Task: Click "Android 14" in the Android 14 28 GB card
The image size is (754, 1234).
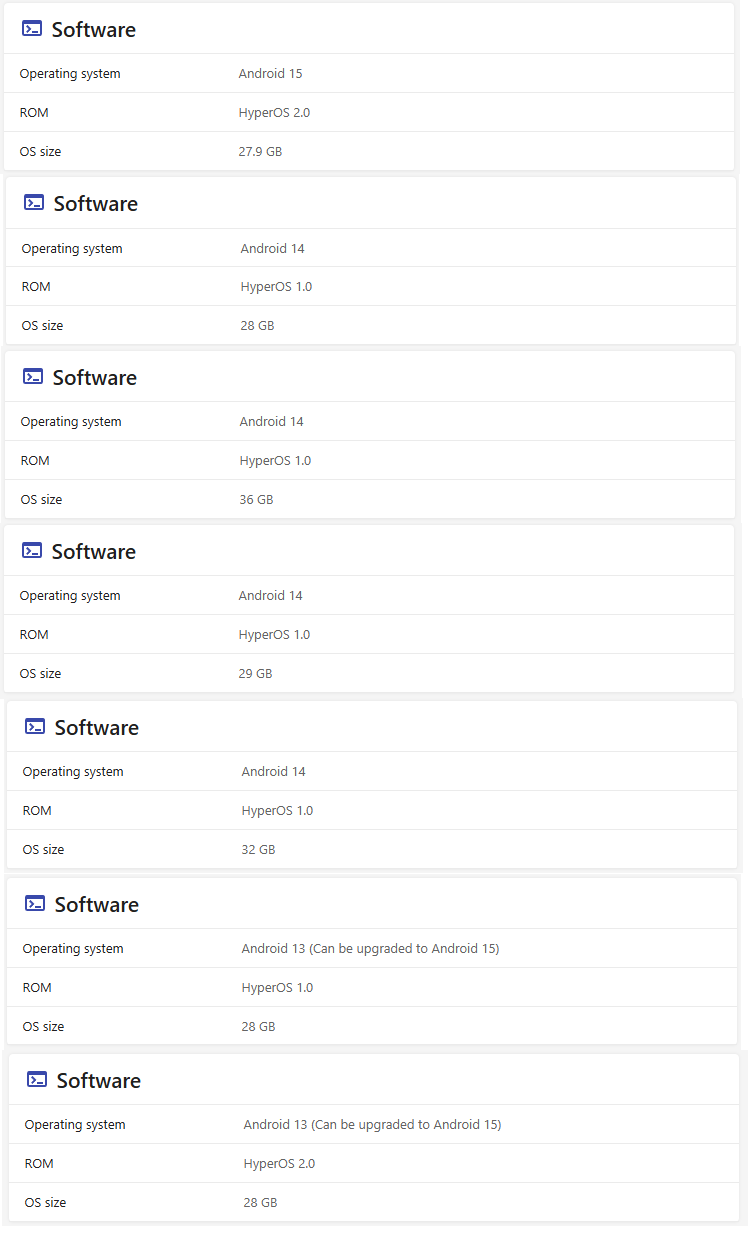Action: pos(272,249)
